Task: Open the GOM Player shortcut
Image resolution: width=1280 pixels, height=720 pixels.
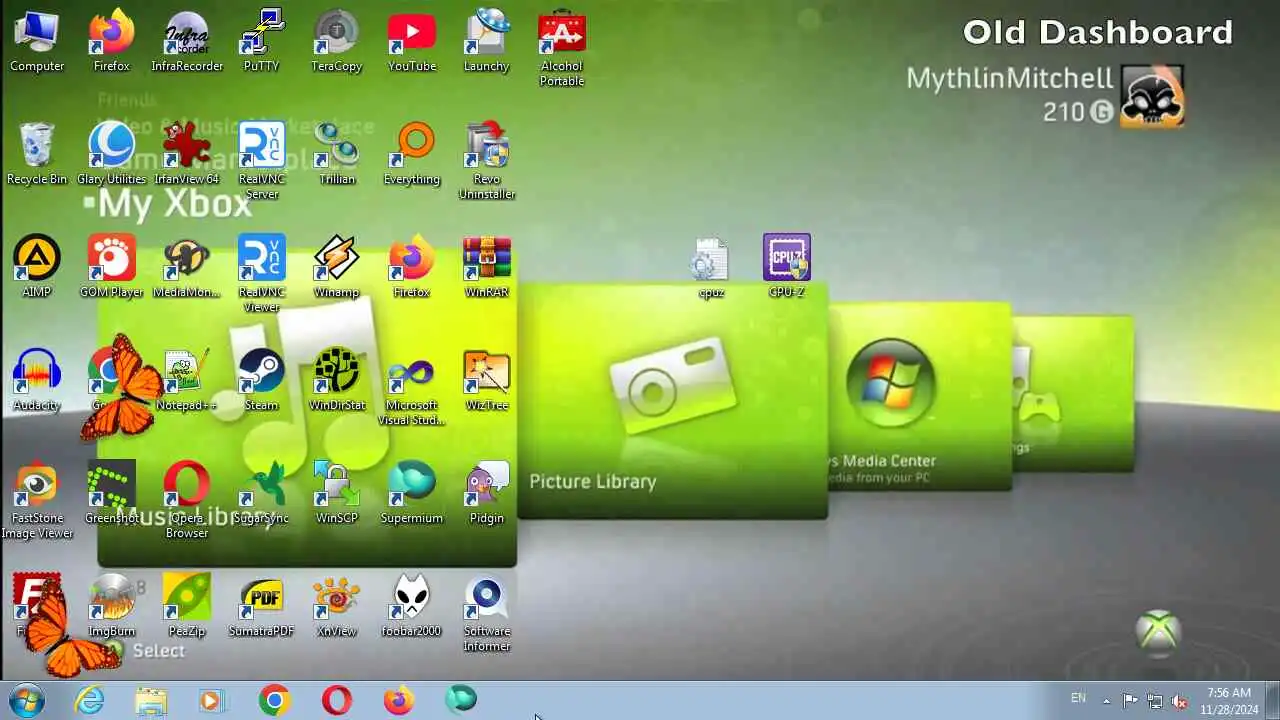Action: click(112, 268)
